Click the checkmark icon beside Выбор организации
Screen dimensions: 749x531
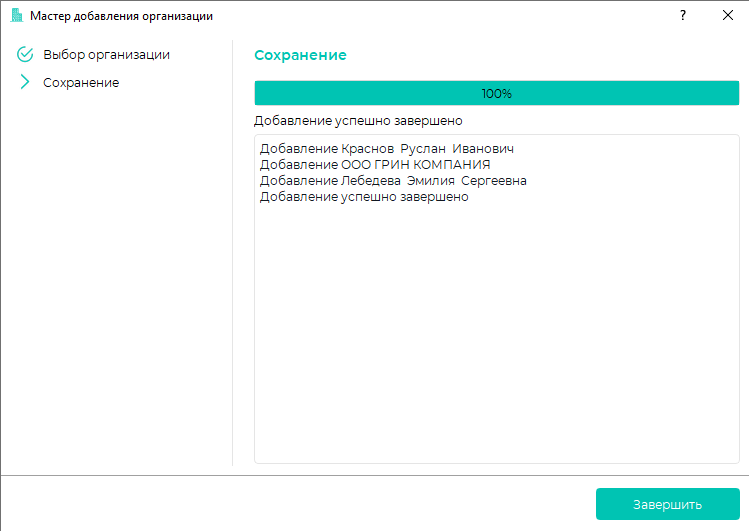26,54
